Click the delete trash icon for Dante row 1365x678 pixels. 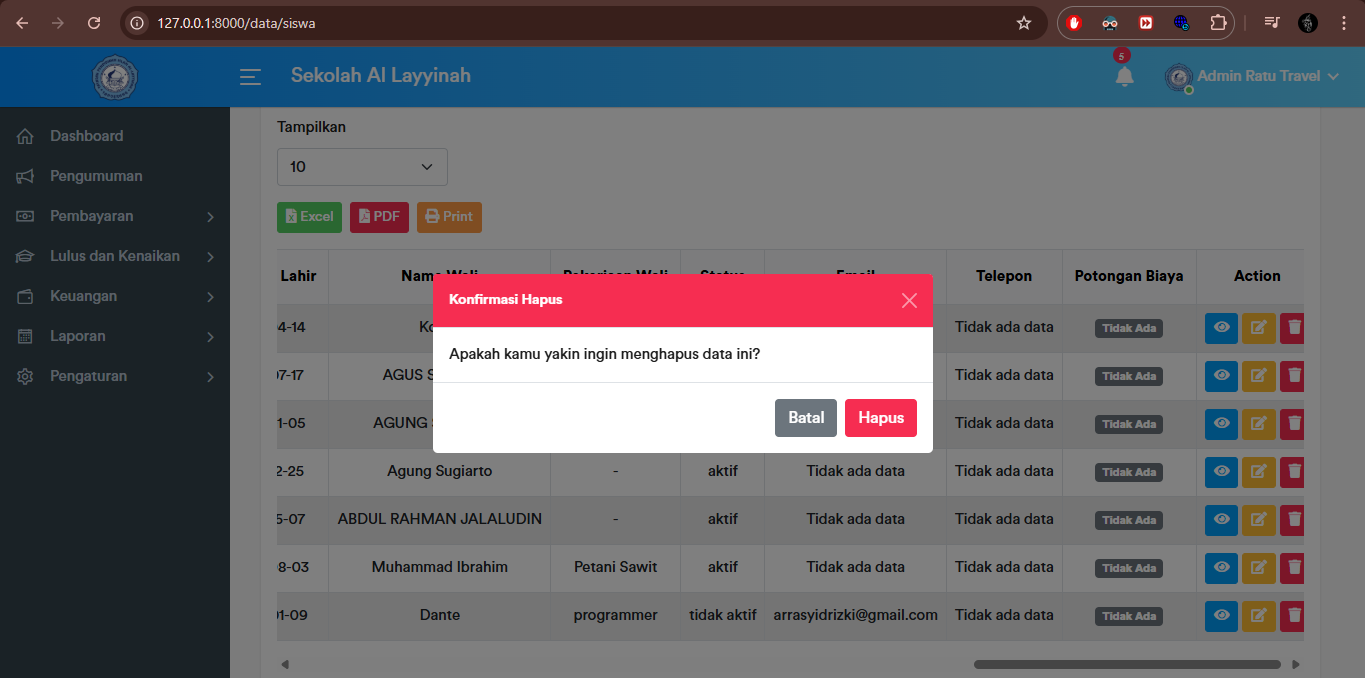(x=1294, y=616)
